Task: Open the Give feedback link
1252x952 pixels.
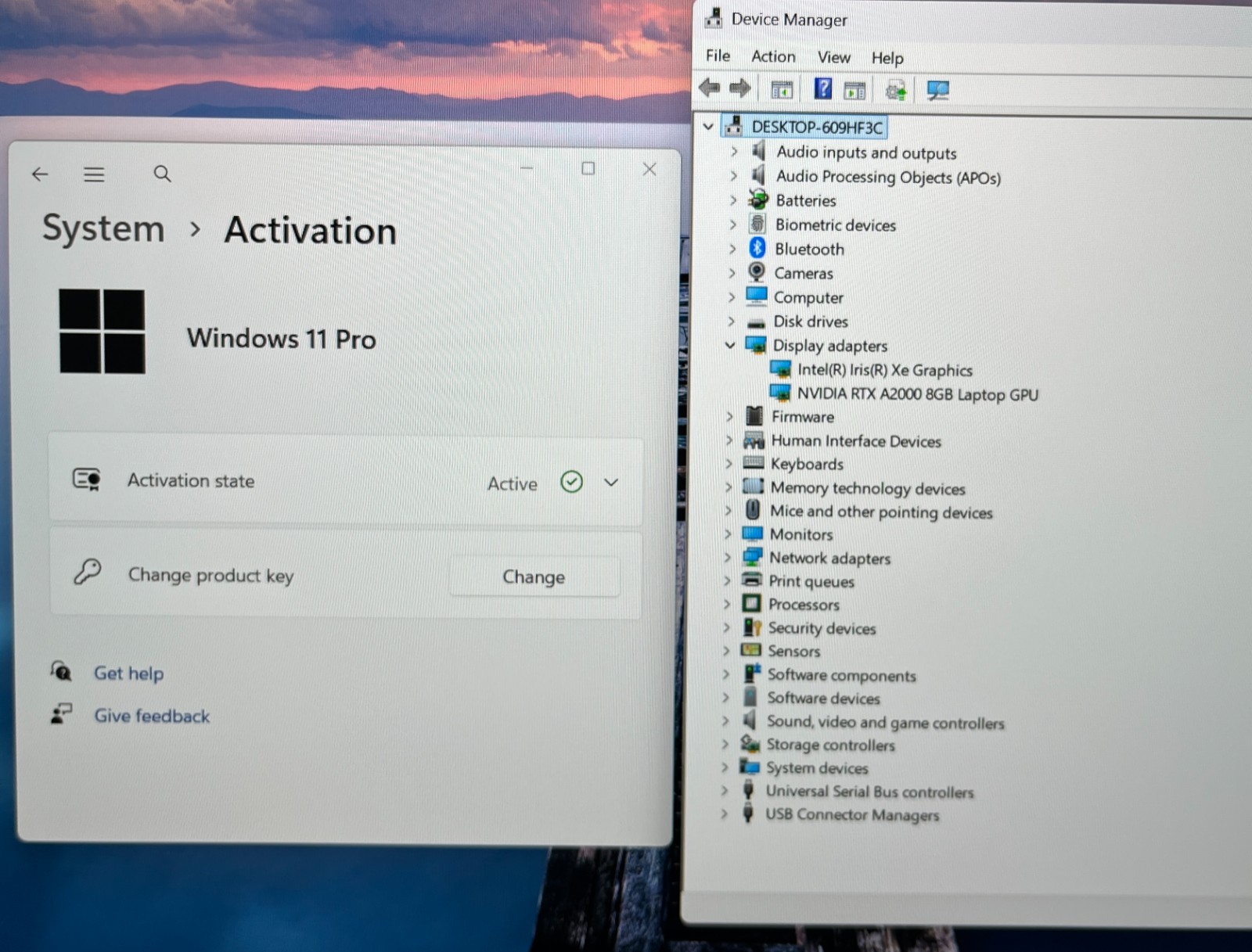Action: point(152,716)
